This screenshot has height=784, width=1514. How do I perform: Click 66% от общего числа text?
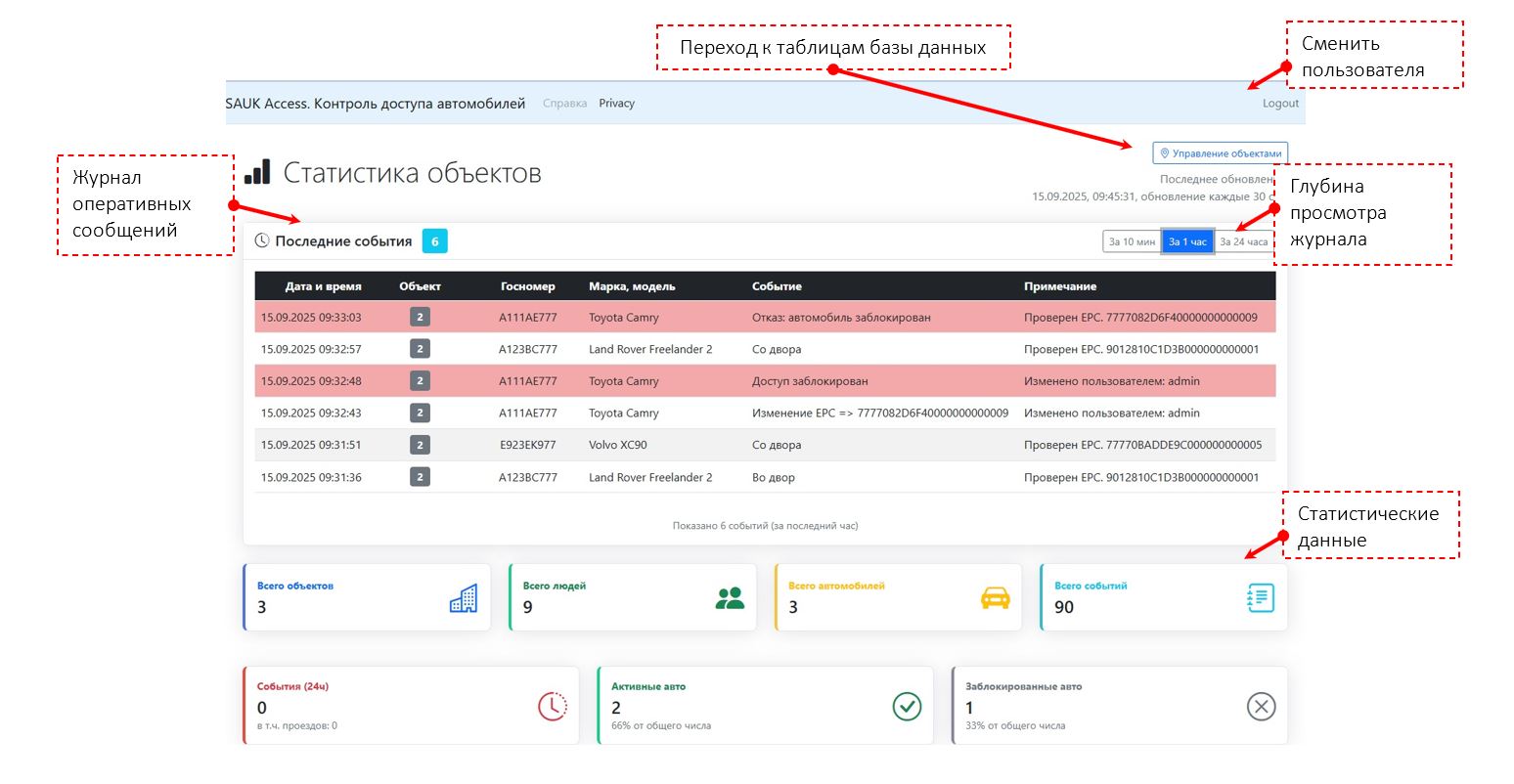(x=661, y=726)
